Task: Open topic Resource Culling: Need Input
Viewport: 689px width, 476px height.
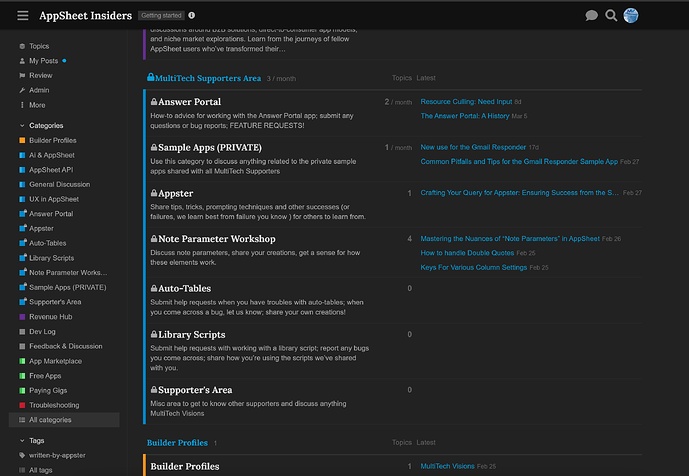Action: (x=466, y=102)
